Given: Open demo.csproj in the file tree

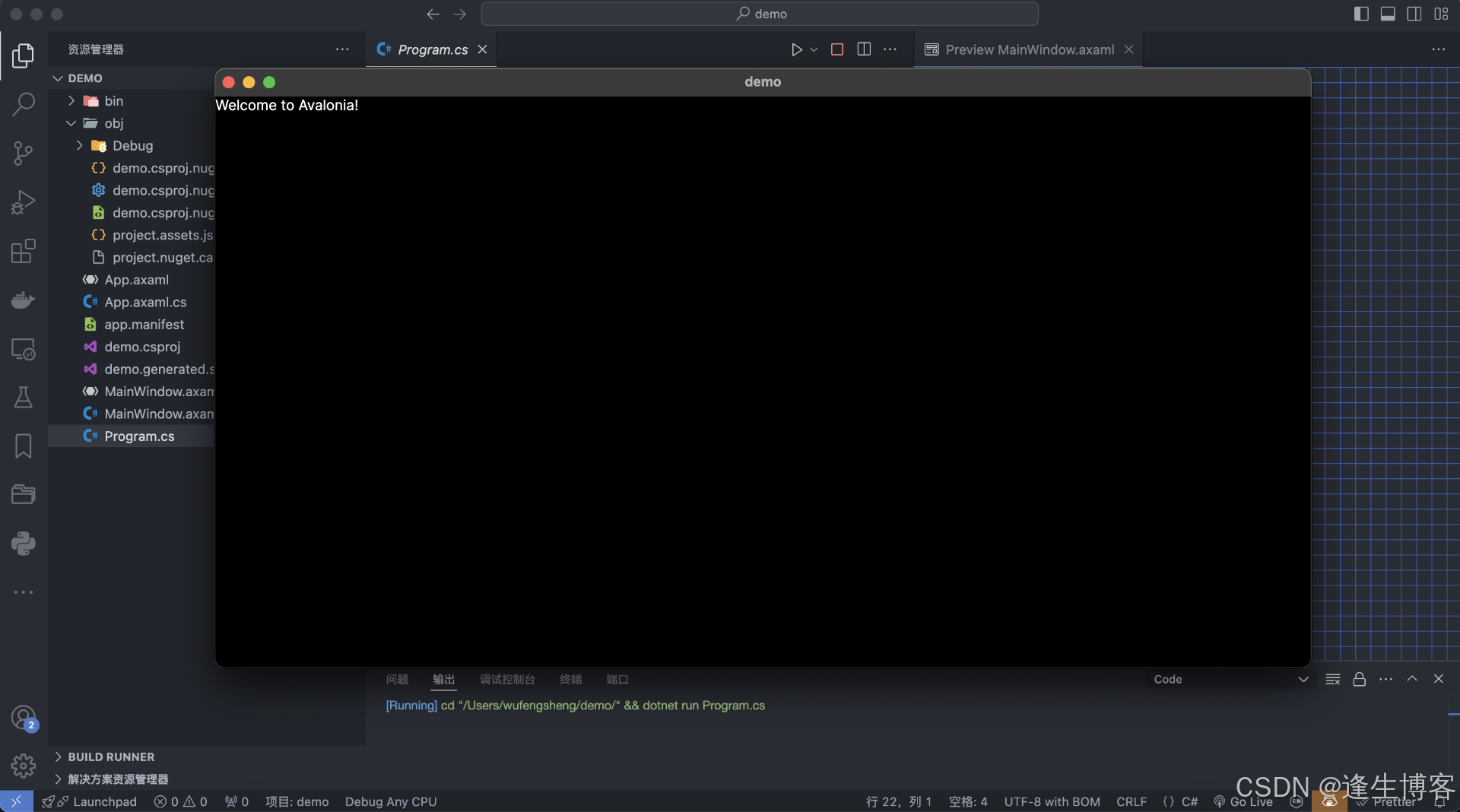Looking at the screenshot, I should coord(142,347).
